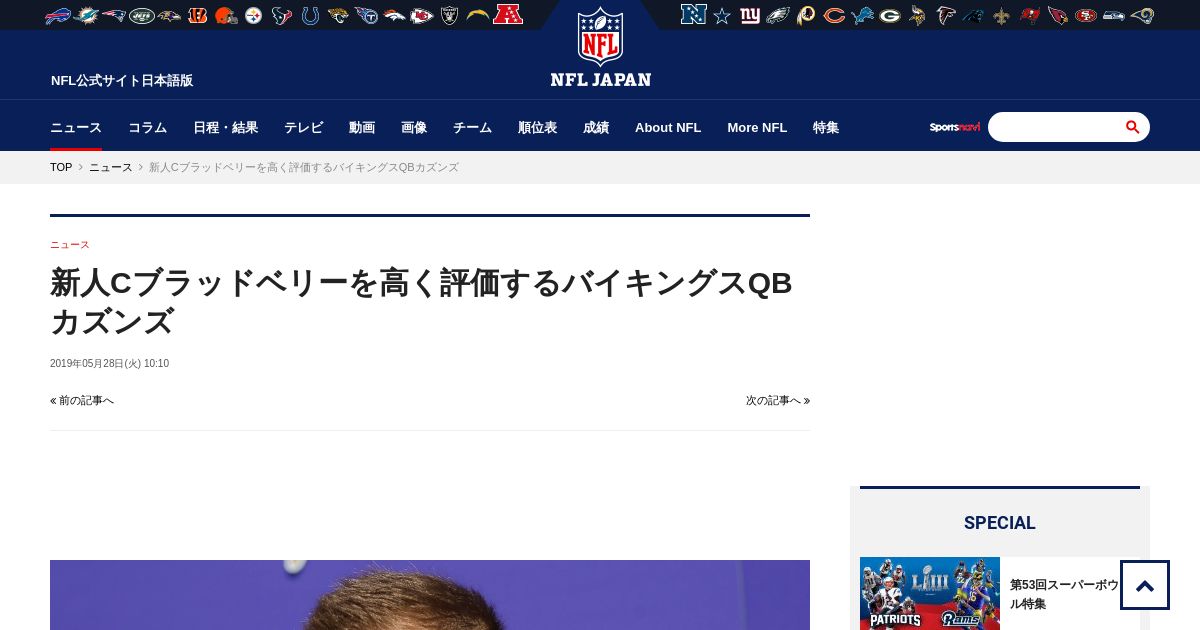Open the Baltimore Ravens logo
This screenshot has height=630, width=1200.
pos(170,15)
